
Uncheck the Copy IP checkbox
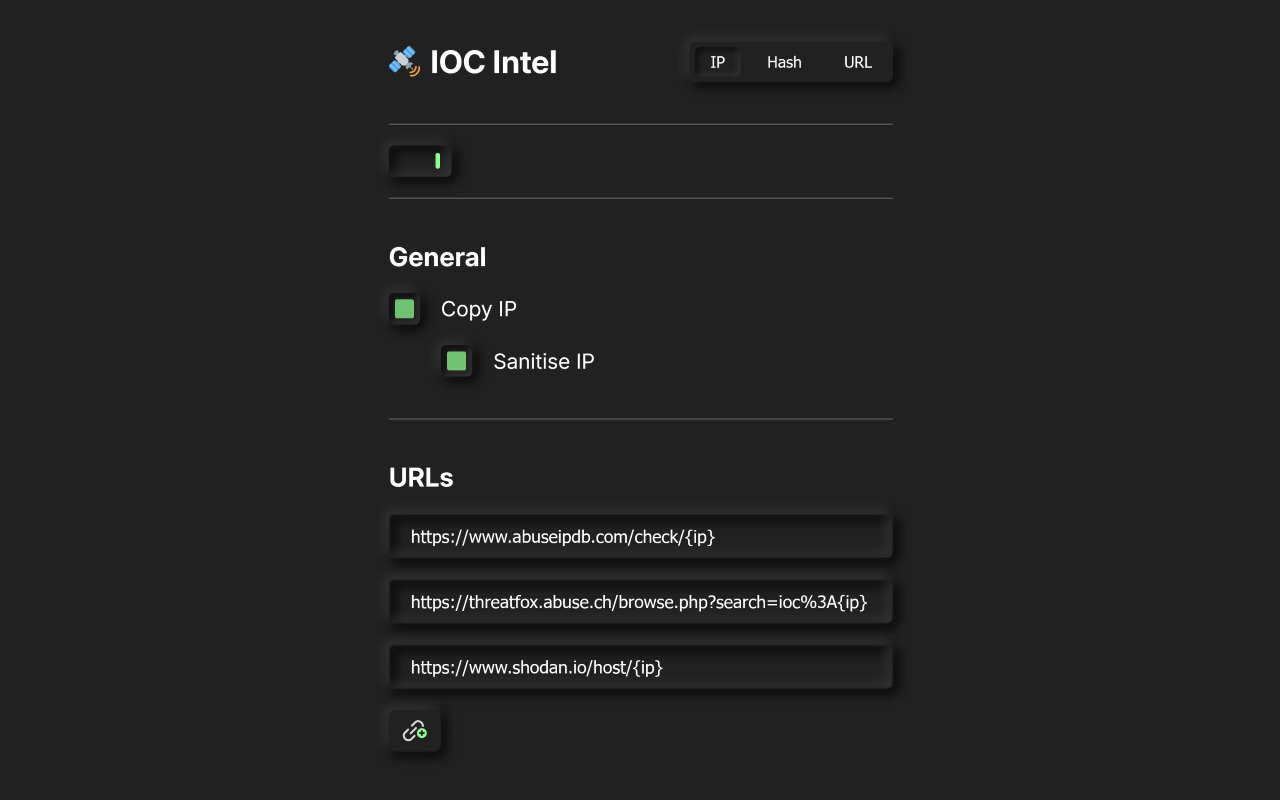point(405,309)
